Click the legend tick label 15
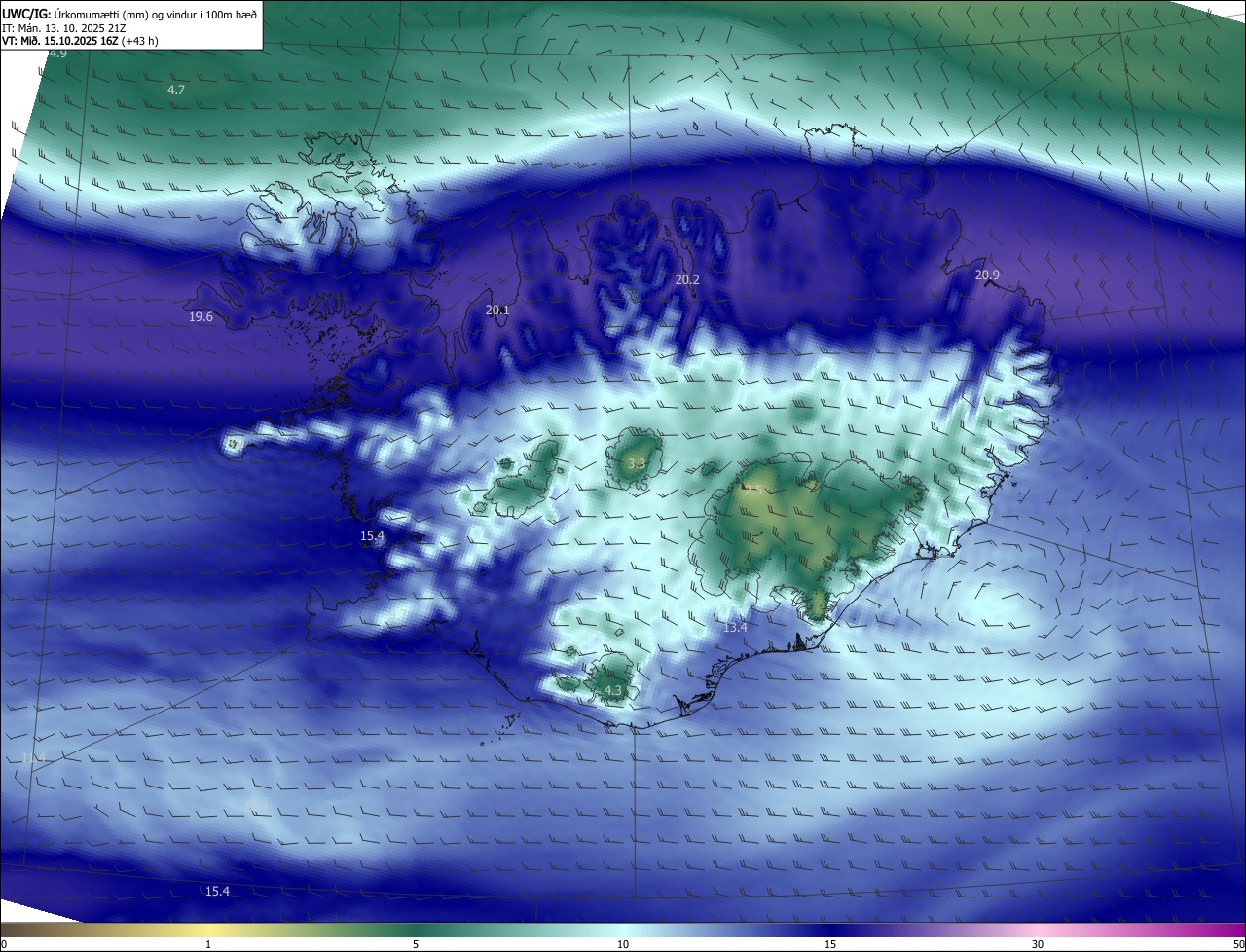The height and width of the screenshot is (952, 1246). click(830, 944)
